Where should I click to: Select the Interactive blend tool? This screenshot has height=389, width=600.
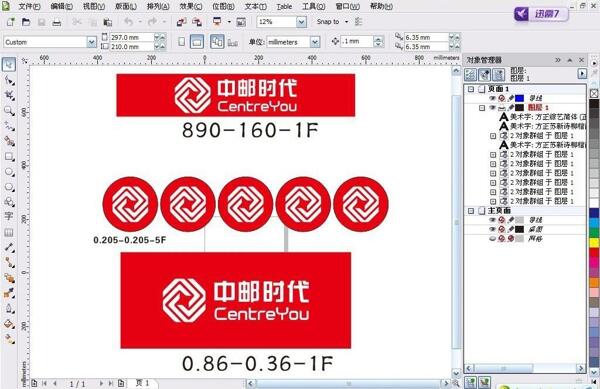(9, 278)
